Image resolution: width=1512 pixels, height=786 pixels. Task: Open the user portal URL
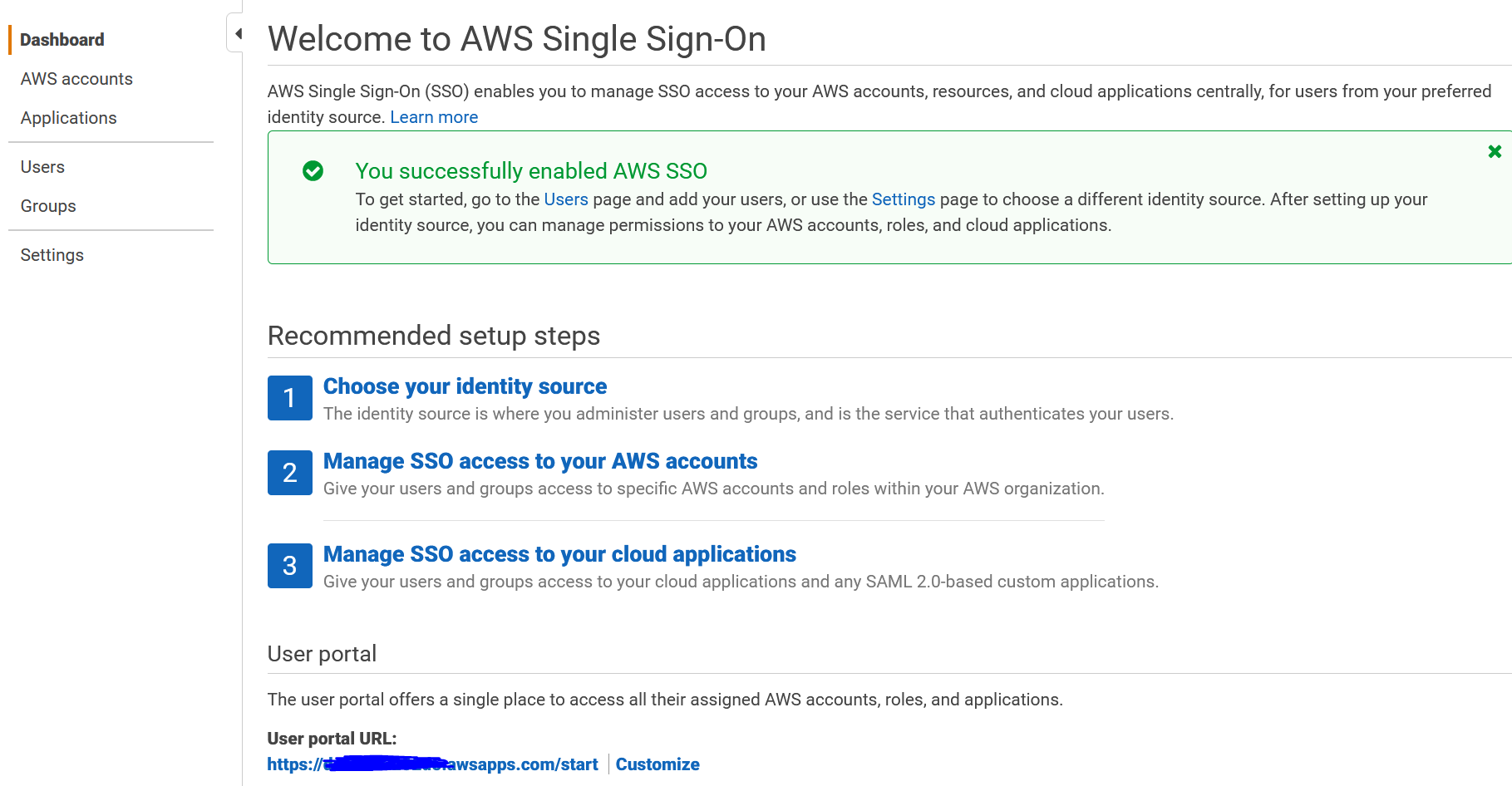(x=431, y=764)
